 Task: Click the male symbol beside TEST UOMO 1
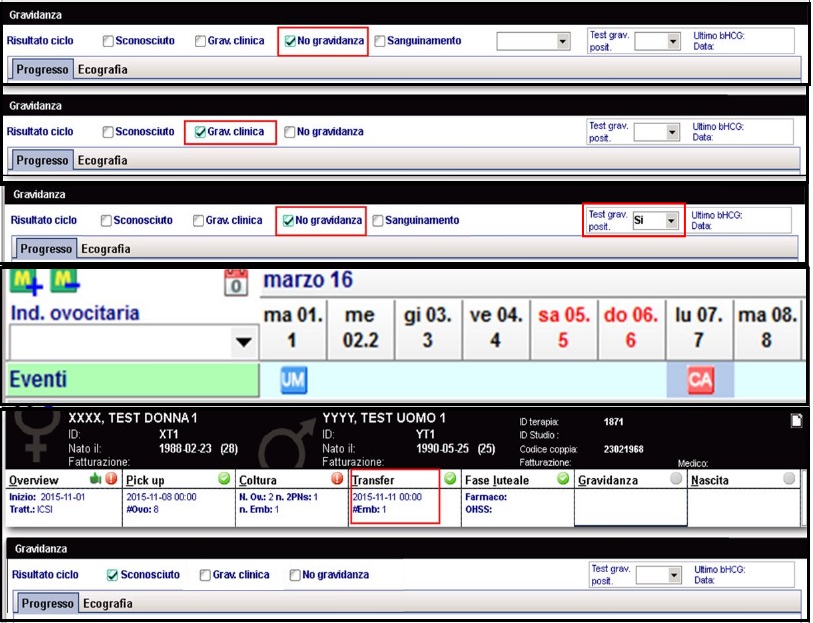pyautogui.click(x=288, y=445)
